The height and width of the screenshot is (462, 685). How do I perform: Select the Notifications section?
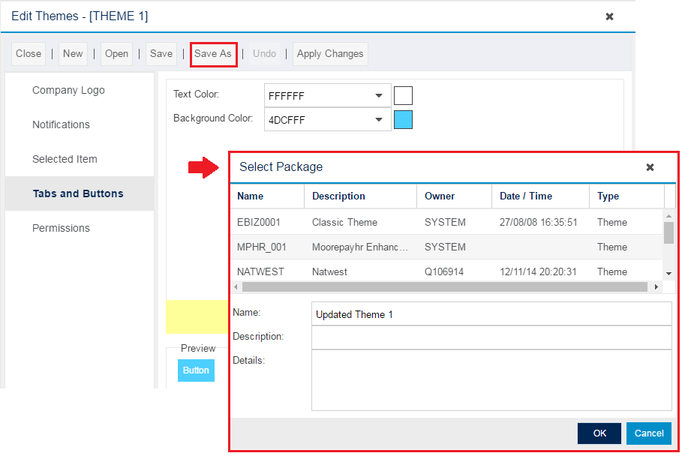61,125
